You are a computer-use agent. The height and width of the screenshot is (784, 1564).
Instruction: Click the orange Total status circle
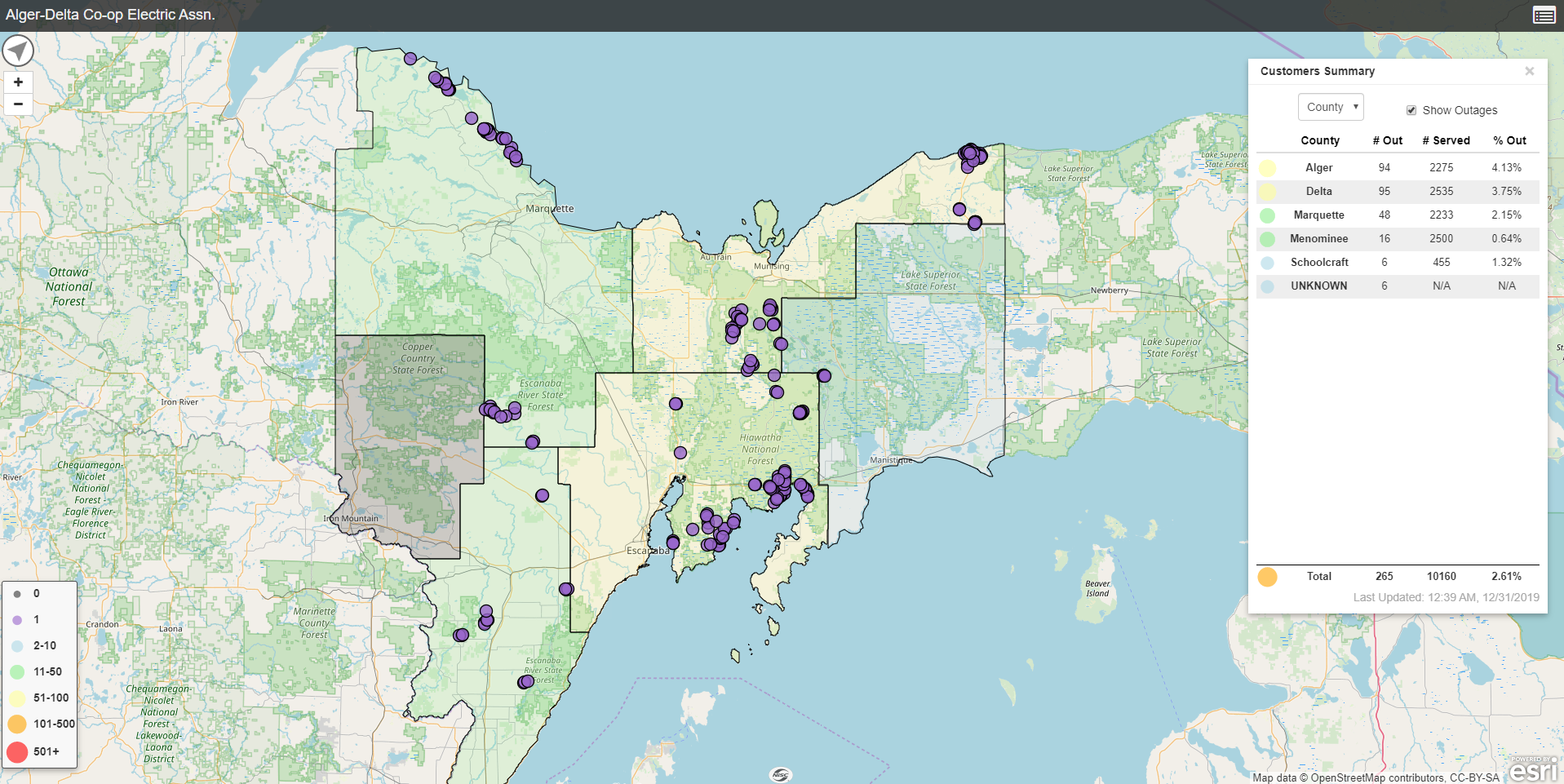pos(1267,577)
